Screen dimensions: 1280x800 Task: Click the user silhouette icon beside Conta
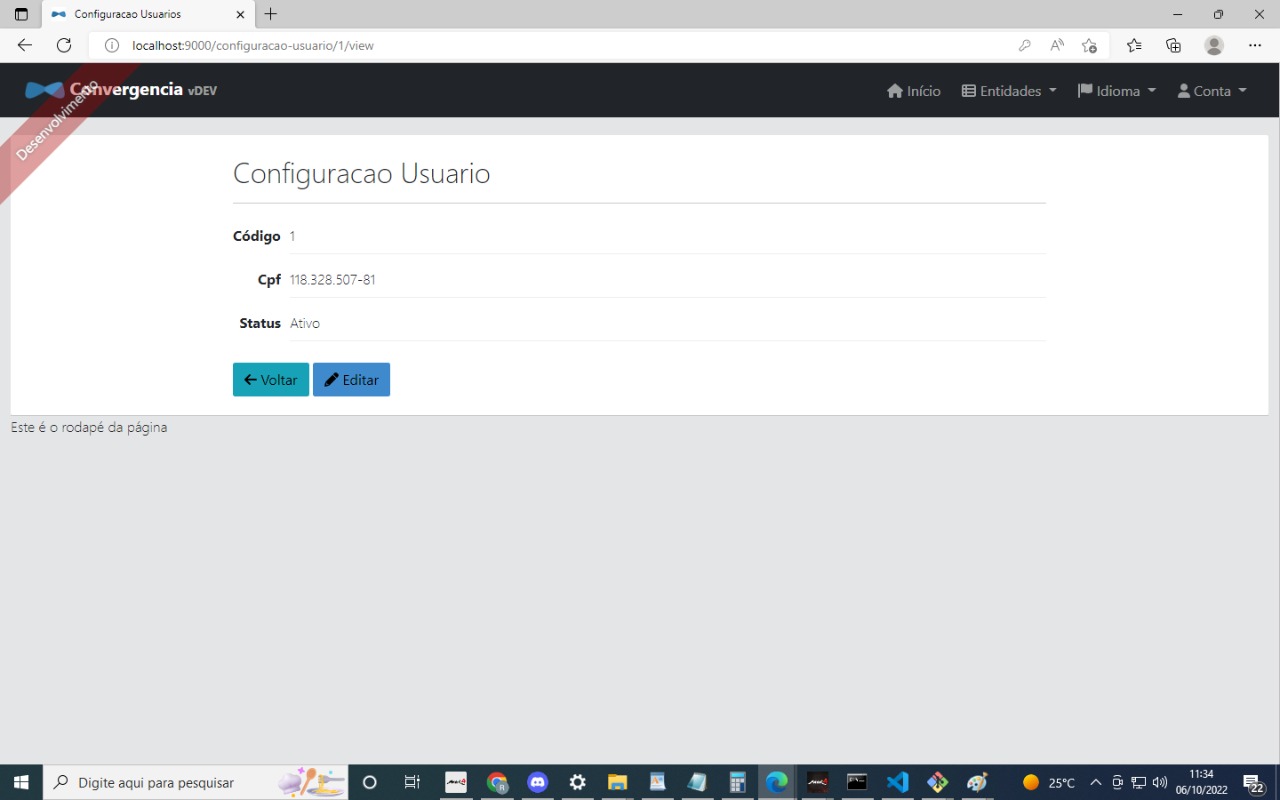[x=1184, y=90]
